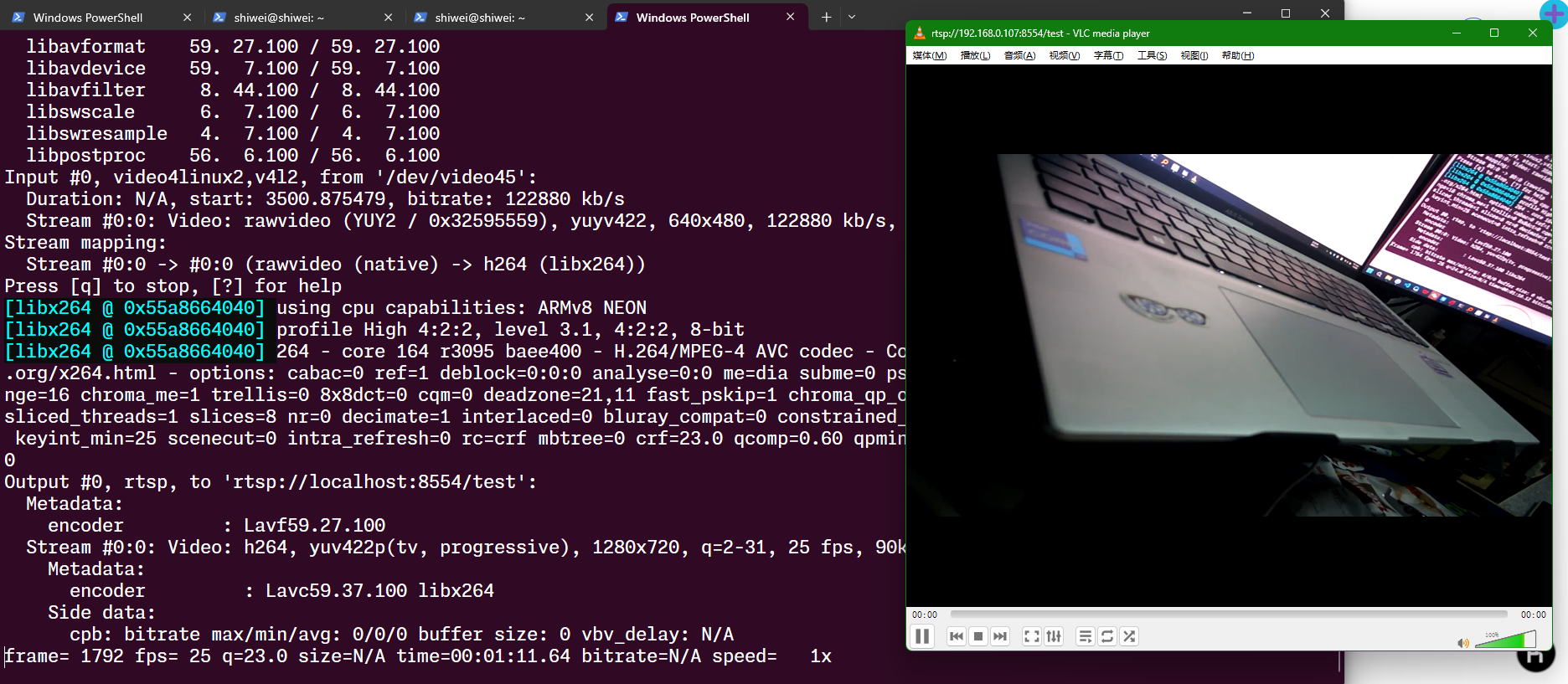1568x684 pixels.
Task: Click 'Press [q] to stop' terminal line
Action: [x=173, y=286]
